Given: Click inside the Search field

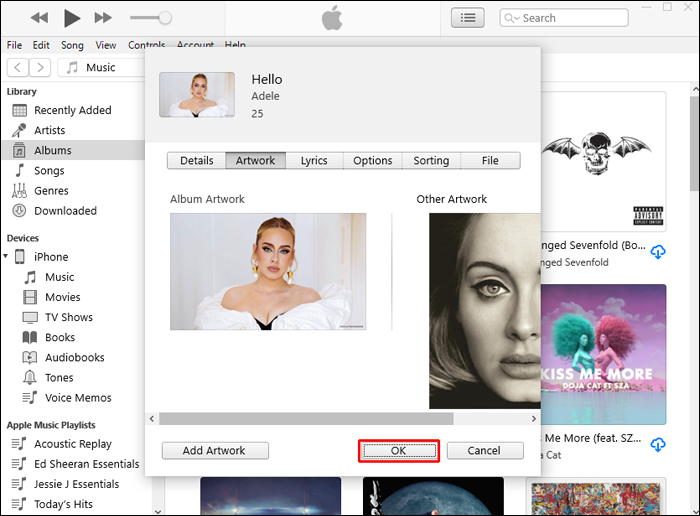Looking at the screenshot, I should 564,18.
